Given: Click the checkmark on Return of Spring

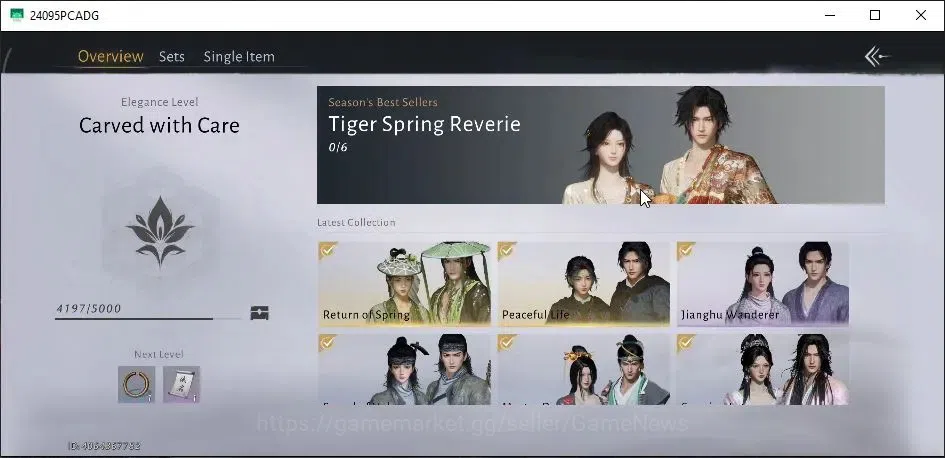Looking at the screenshot, I should [327, 250].
